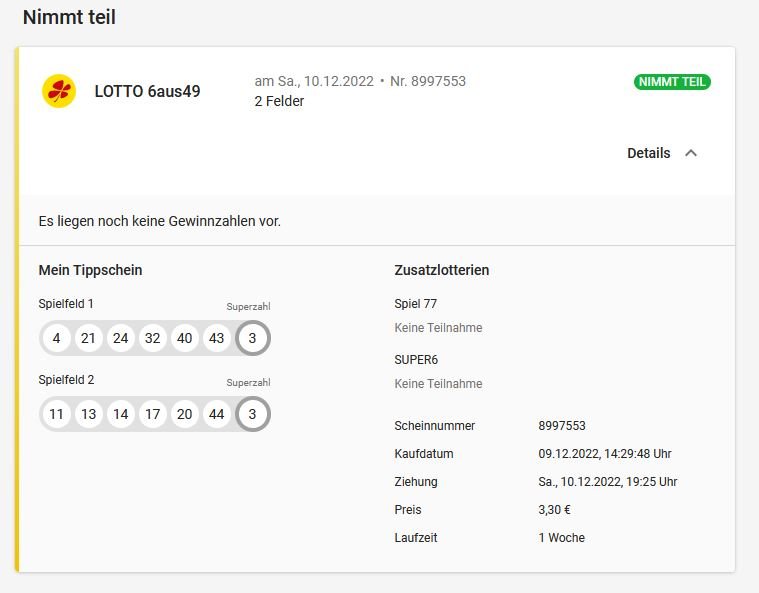This screenshot has width=759, height=593.
Task: Select number 24 in Spielfeld 1
Action: pyautogui.click(x=121, y=338)
